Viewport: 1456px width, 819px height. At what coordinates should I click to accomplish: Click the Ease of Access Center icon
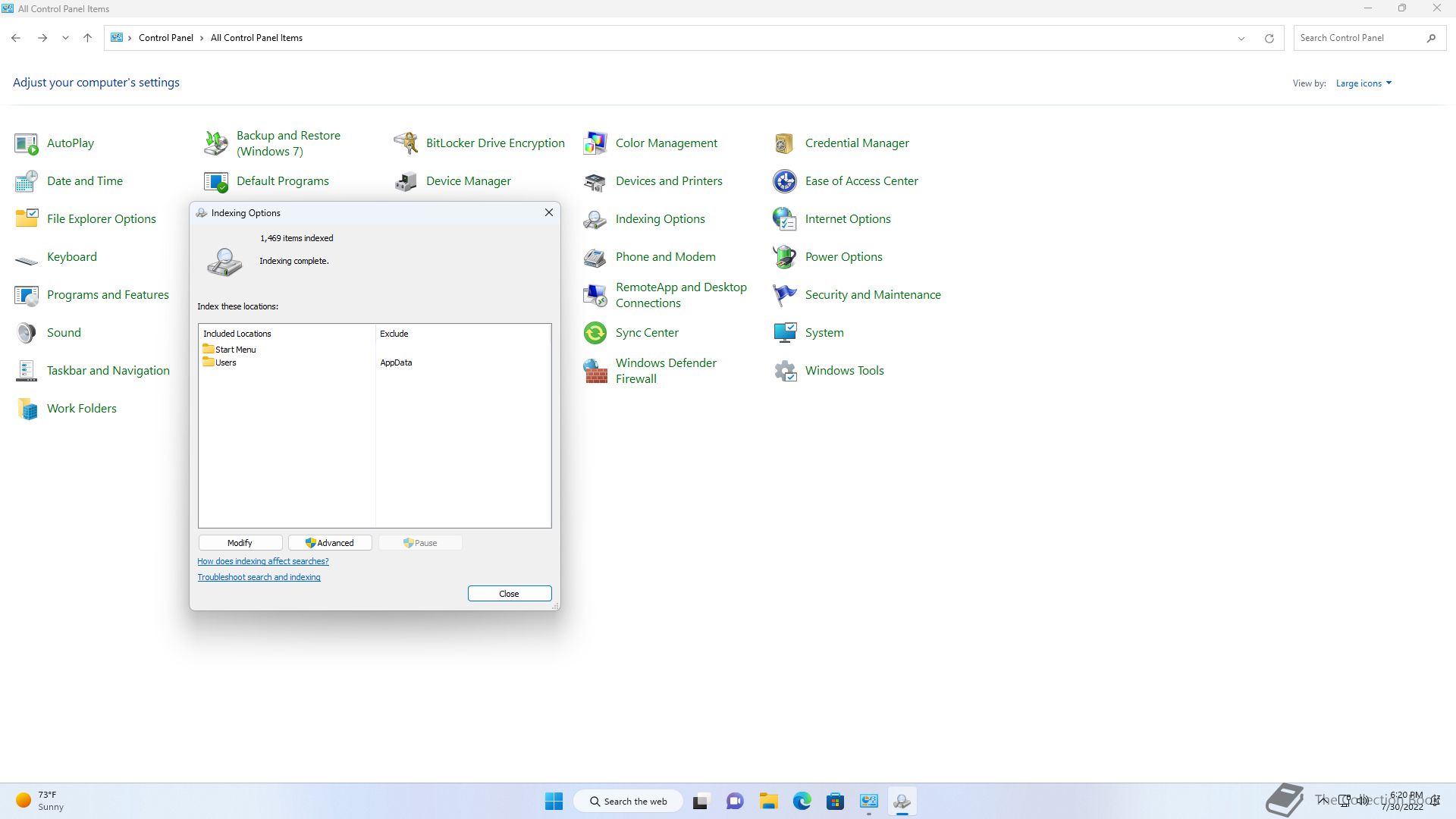tap(785, 181)
